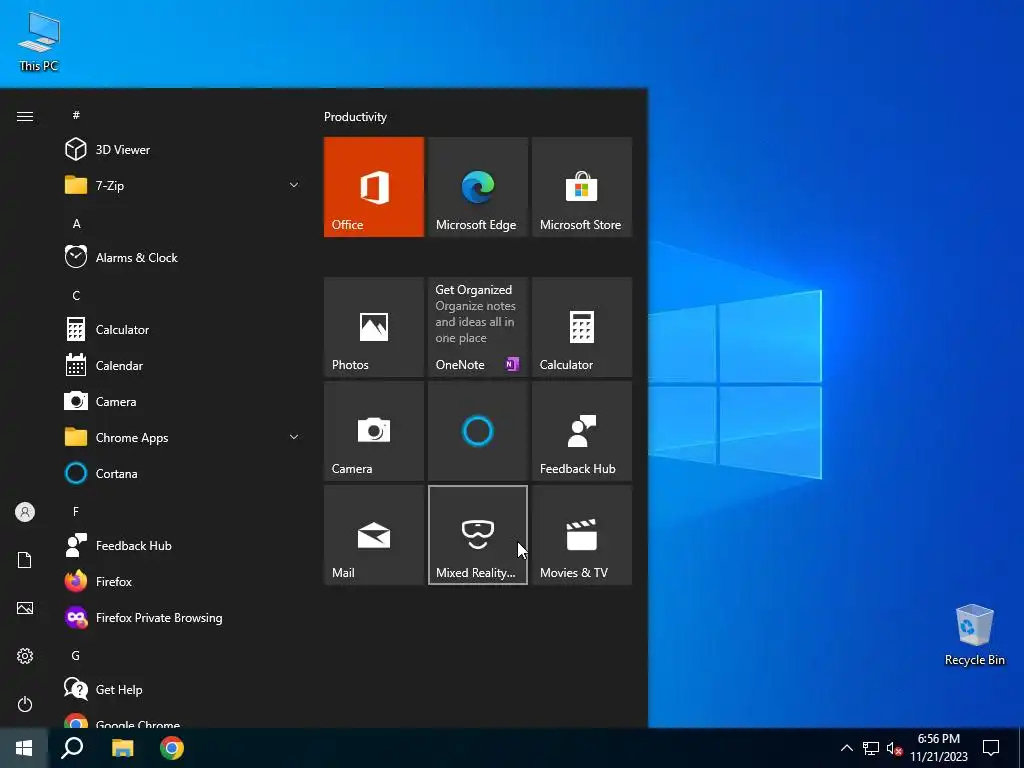Open the Photos tile

click(374, 327)
